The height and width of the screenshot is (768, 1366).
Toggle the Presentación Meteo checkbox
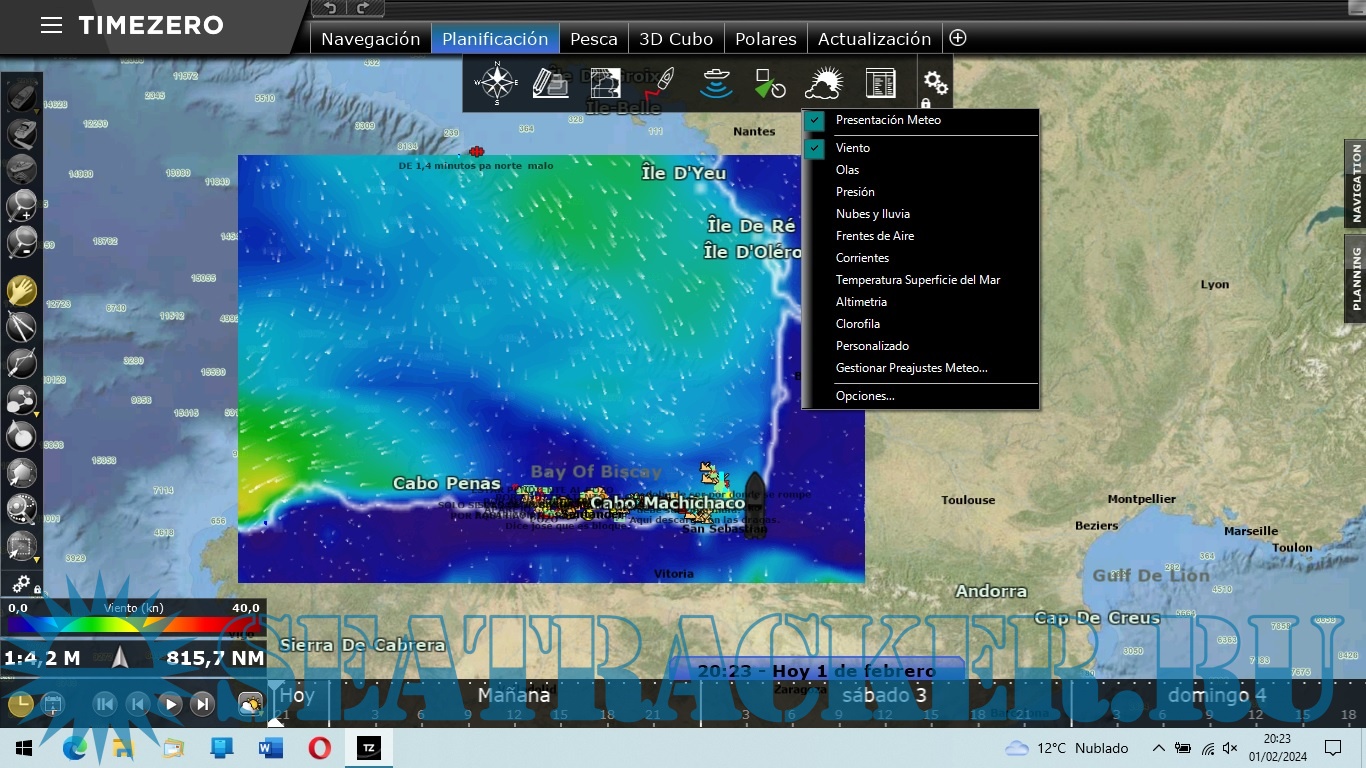(x=814, y=120)
